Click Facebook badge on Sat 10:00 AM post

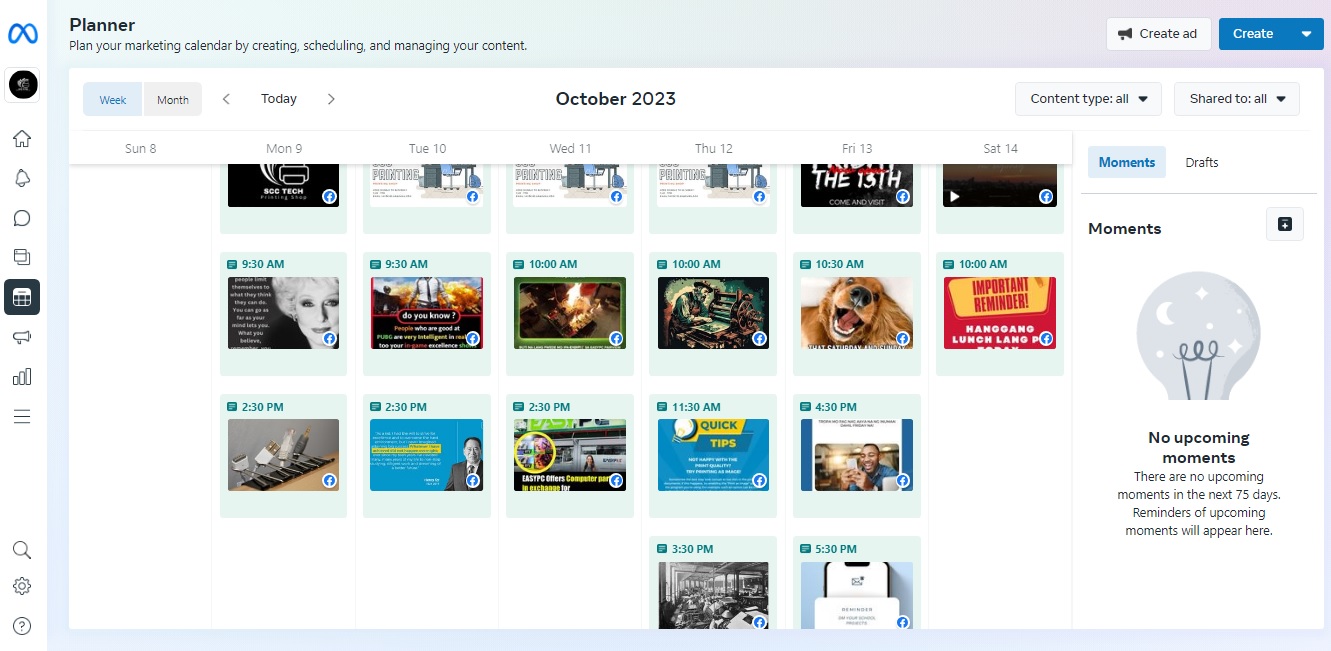coord(1046,339)
